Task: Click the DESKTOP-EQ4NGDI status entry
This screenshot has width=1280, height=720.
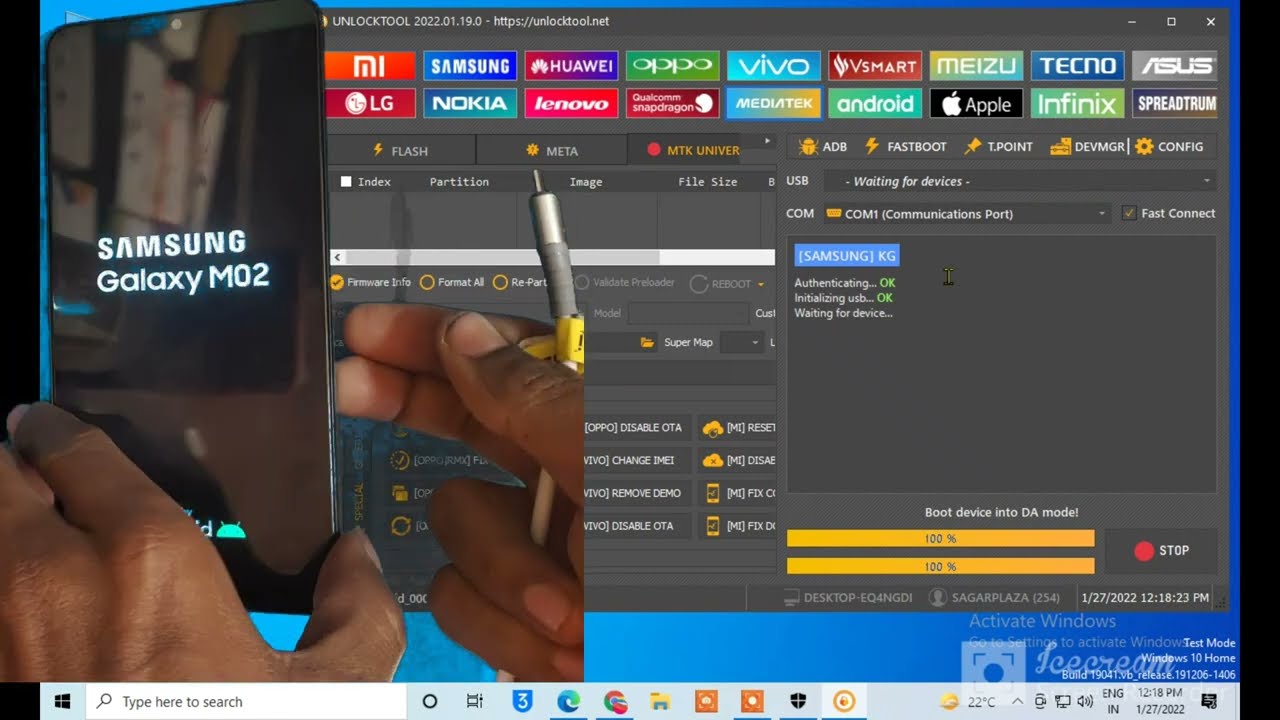Action: (x=848, y=598)
